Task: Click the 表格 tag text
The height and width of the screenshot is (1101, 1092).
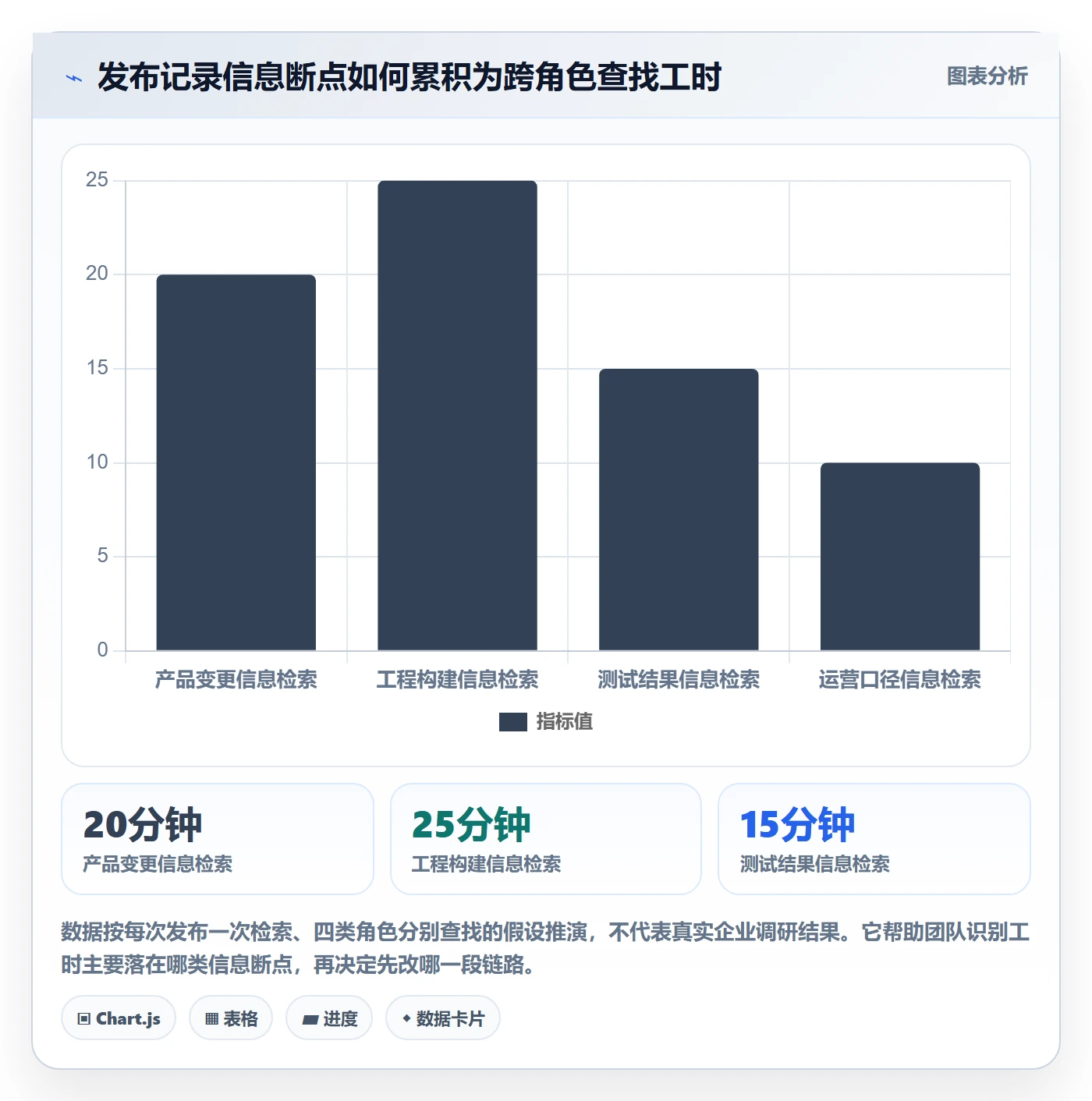Action: pos(241,1019)
